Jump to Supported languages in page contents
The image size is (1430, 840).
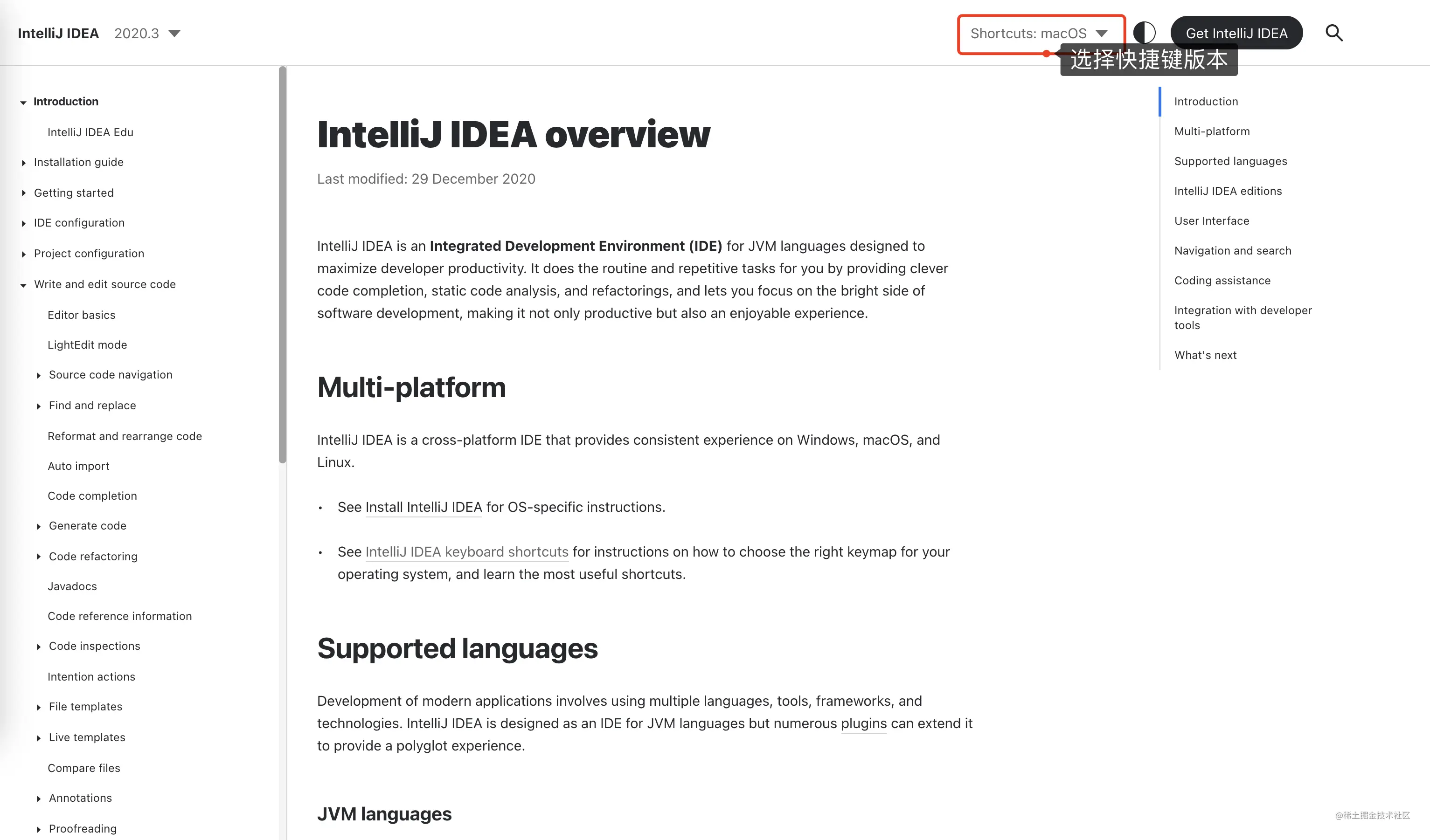pos(1230,161)
